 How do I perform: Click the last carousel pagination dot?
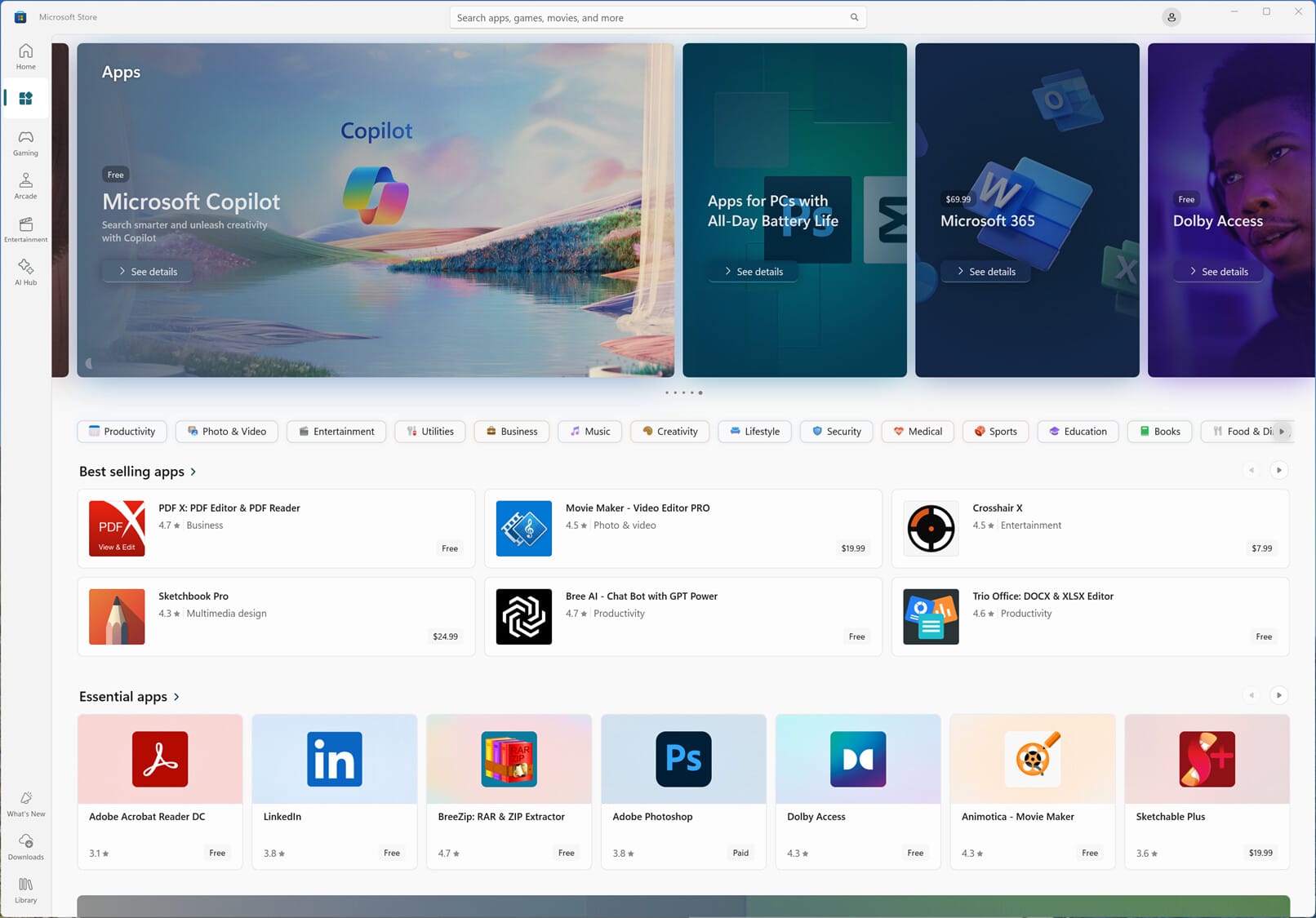(x=700, y=392)
